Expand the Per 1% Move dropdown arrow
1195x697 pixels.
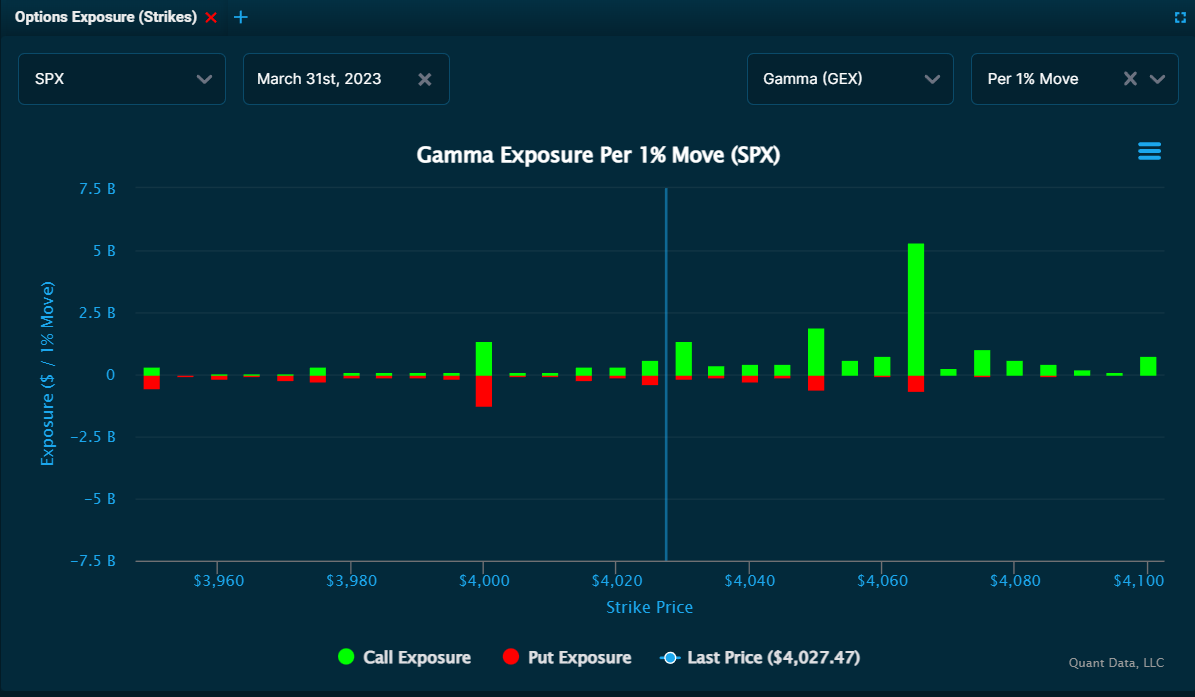(1157, 79)
